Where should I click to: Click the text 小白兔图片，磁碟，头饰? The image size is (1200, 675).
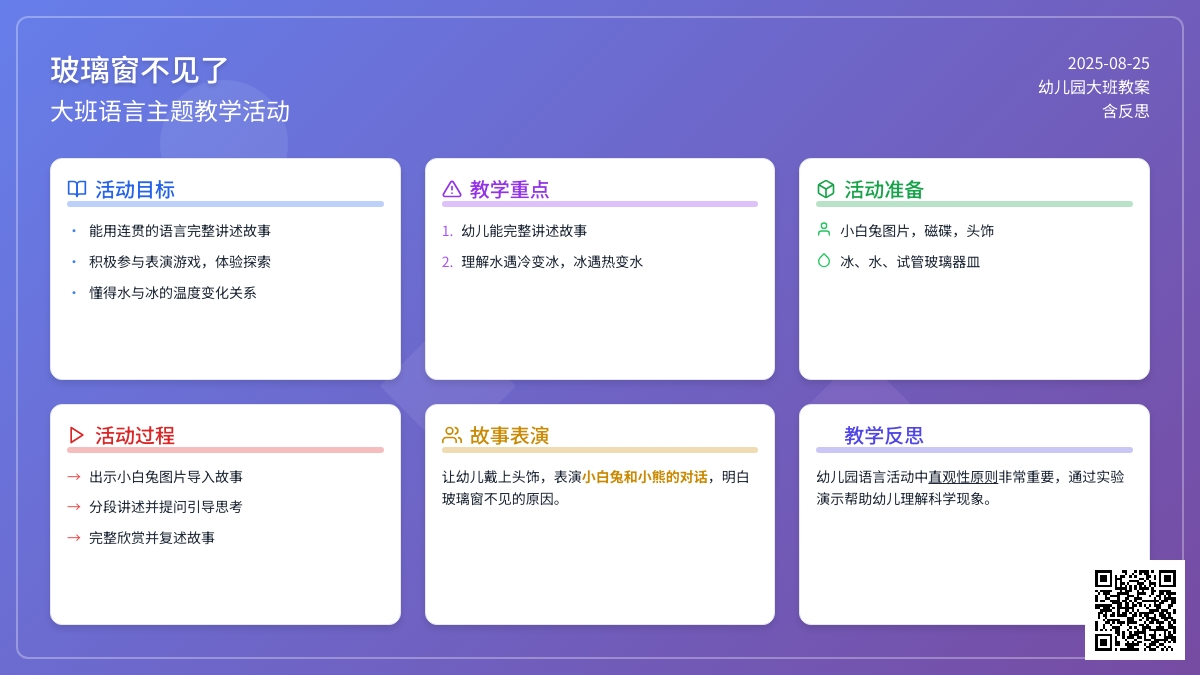pos(917,231)
